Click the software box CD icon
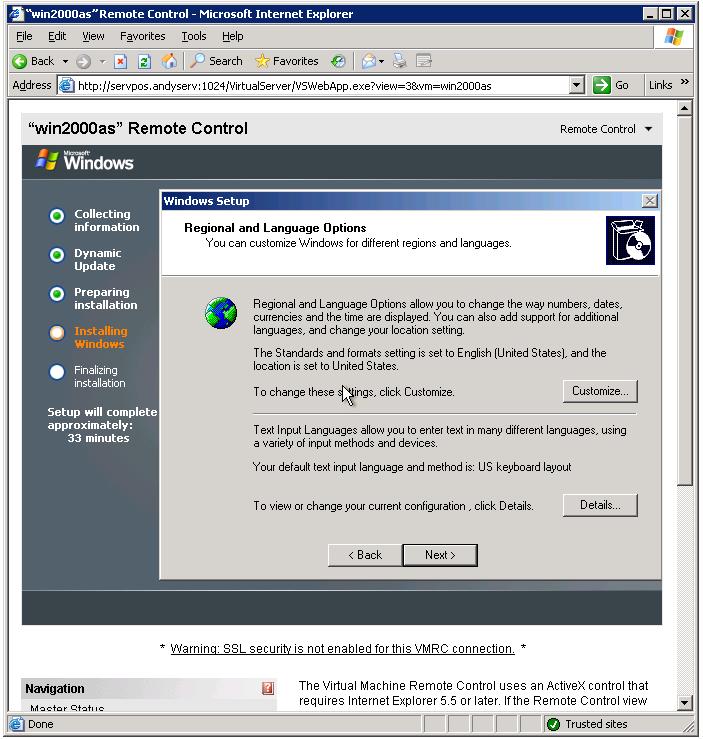This screenshot has height=739, width=703. click(x=630, y=240)
